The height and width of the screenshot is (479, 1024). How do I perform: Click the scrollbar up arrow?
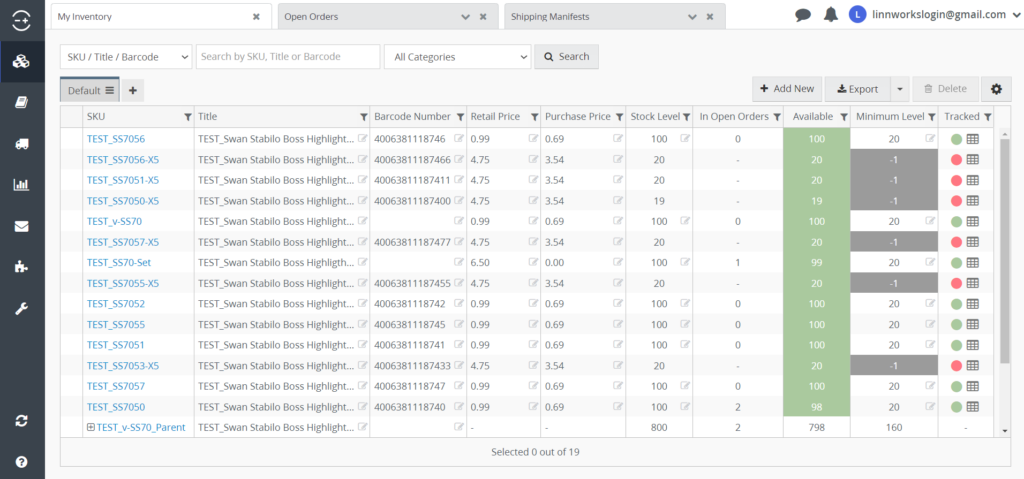tap(1004, 133)
